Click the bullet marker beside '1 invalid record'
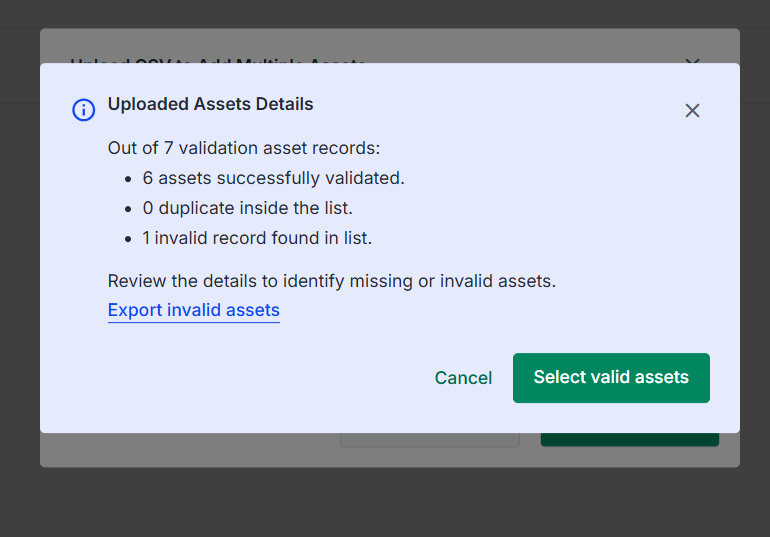The height and width of the screenshot is (537, 770). tap(128, 239)
